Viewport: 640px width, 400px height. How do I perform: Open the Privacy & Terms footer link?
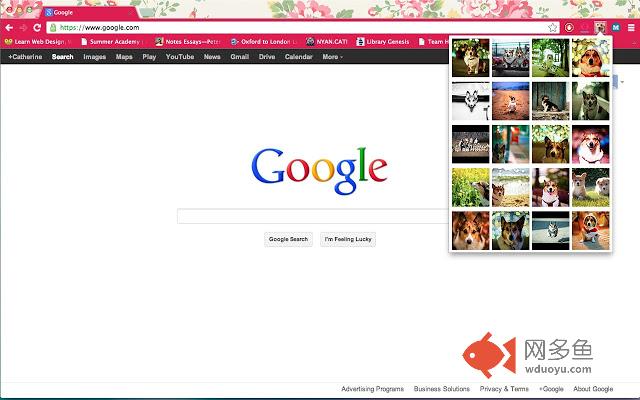tap(504, 389)
